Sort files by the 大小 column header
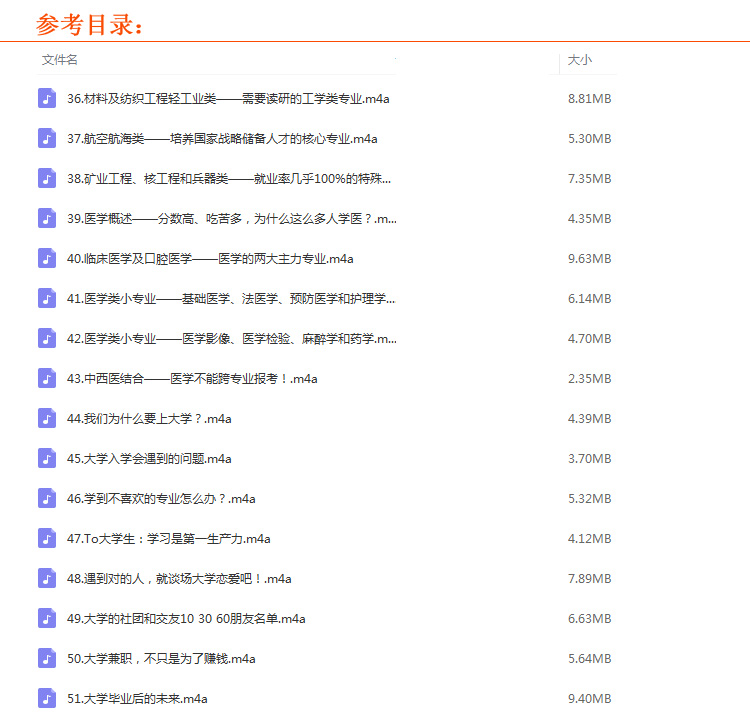The image size is (750, 725). click(579, 60)
